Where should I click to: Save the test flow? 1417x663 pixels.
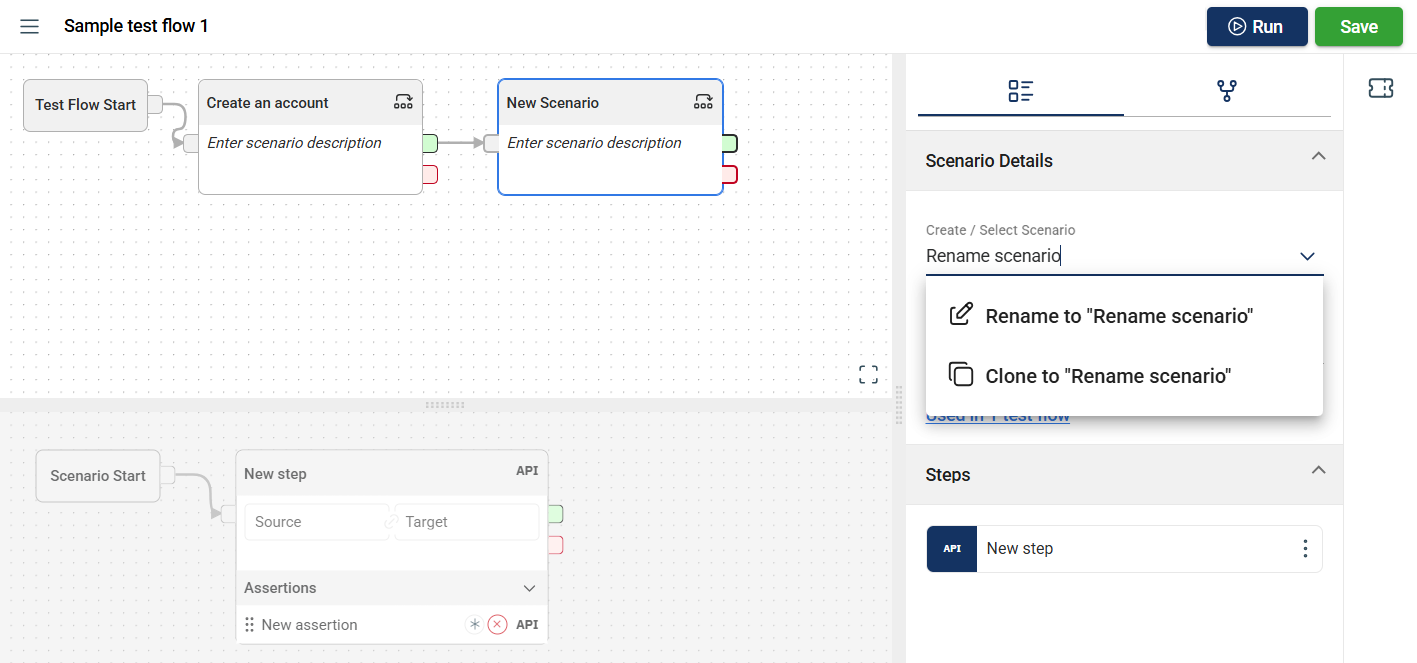(1358, 27)
